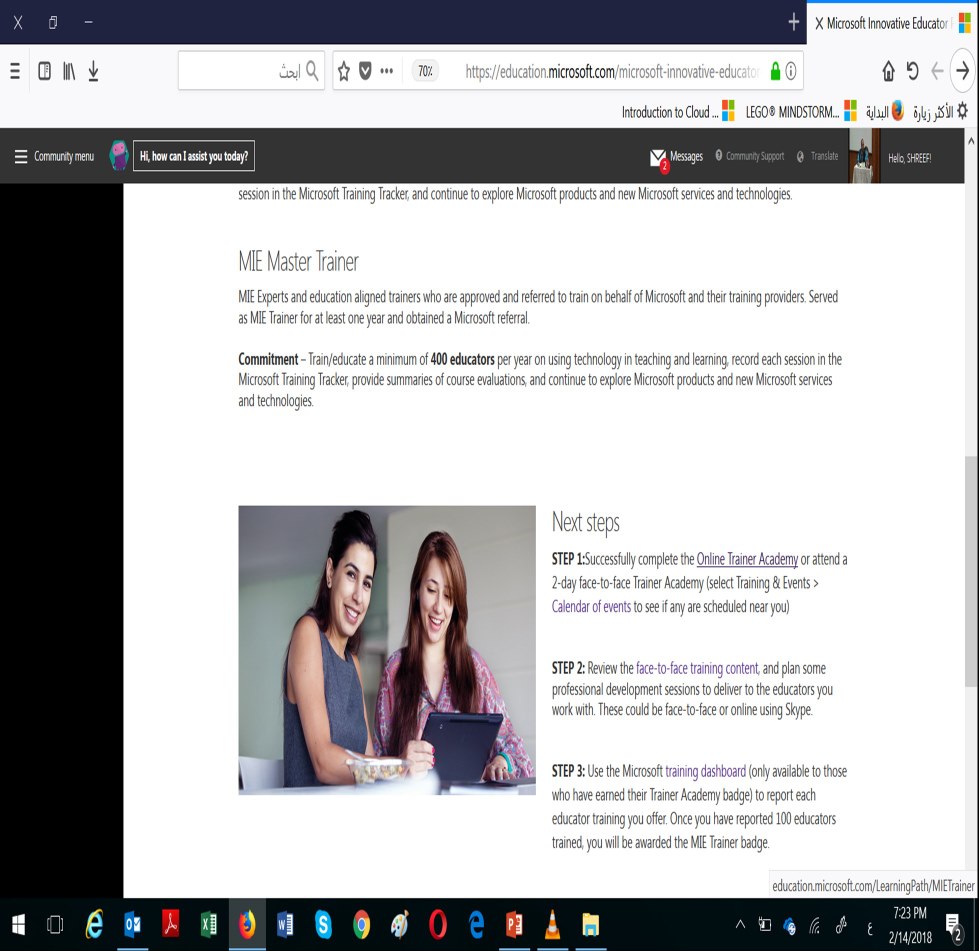This screenshot has height=951, width=979.
Task: Click the vertical scrollbar thumb
Action: [x=971, y=571]
